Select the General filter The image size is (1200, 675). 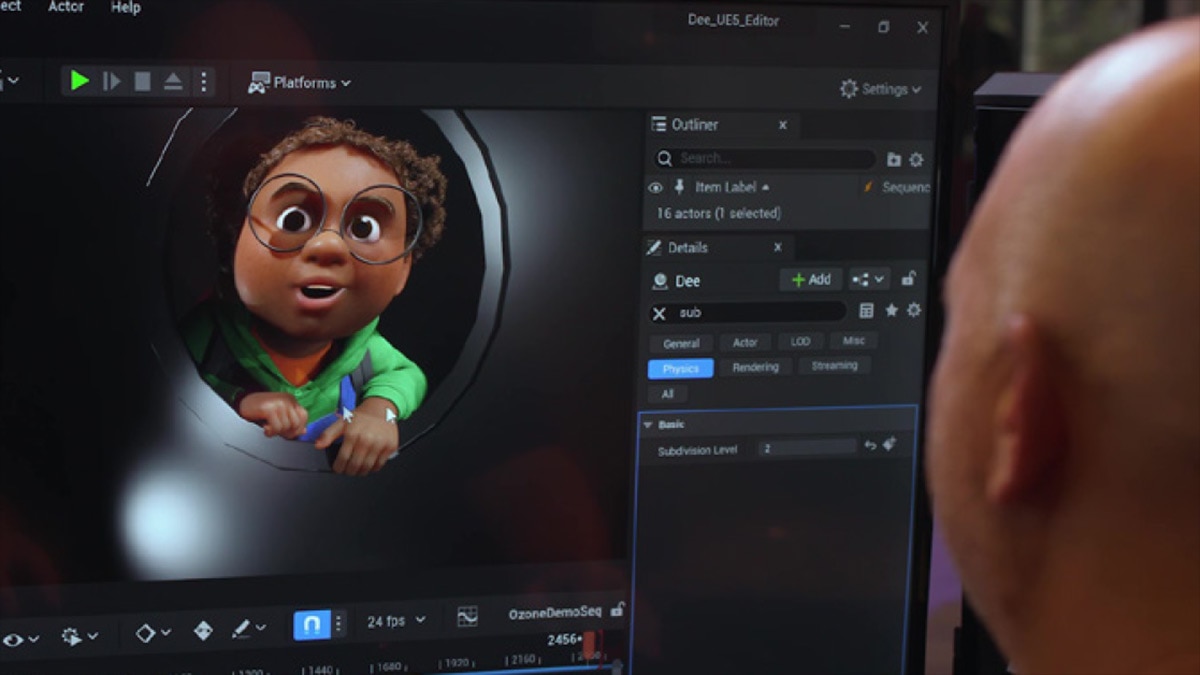pos(681,343)
